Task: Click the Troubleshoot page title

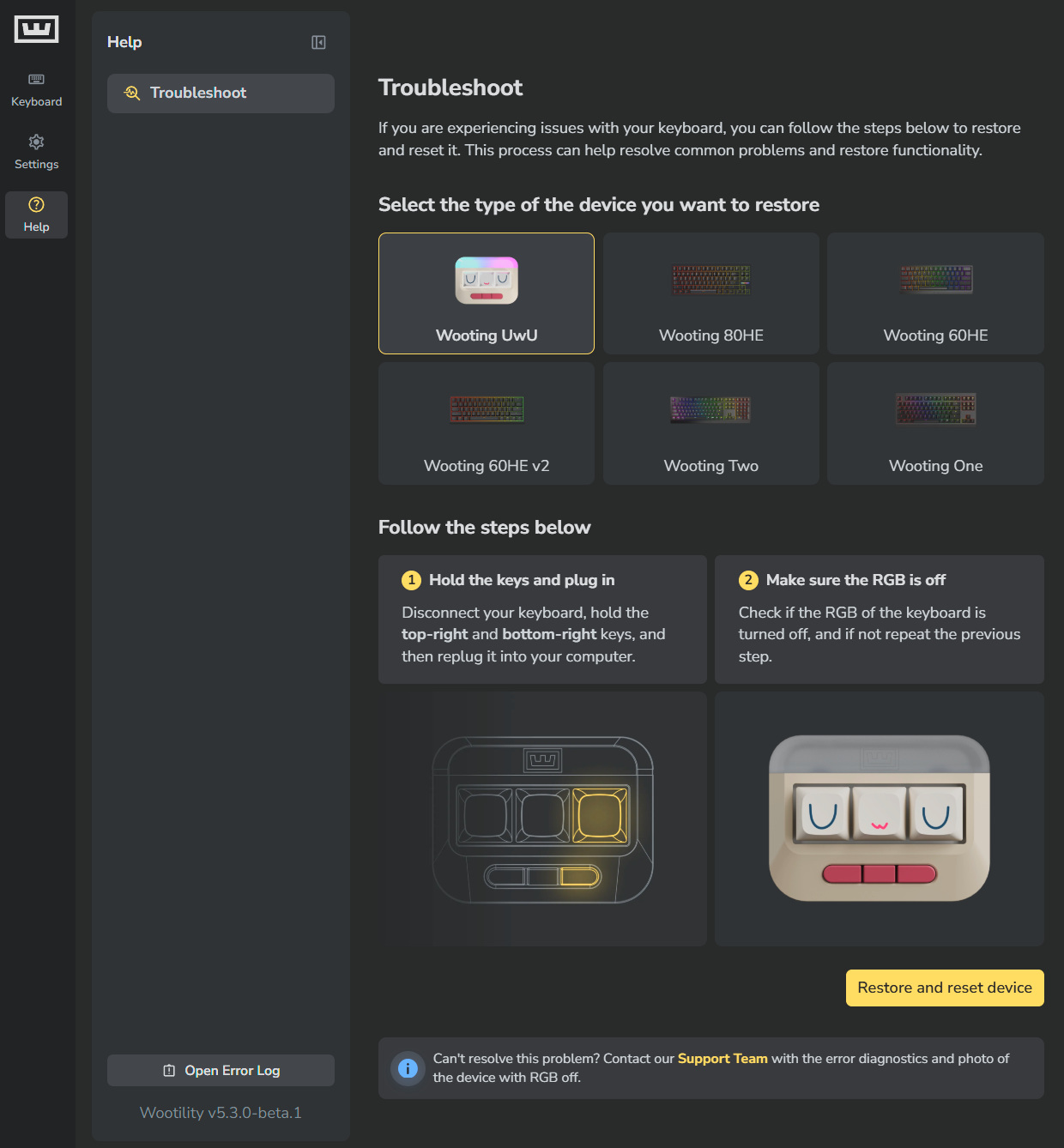Action: [450, 88]
